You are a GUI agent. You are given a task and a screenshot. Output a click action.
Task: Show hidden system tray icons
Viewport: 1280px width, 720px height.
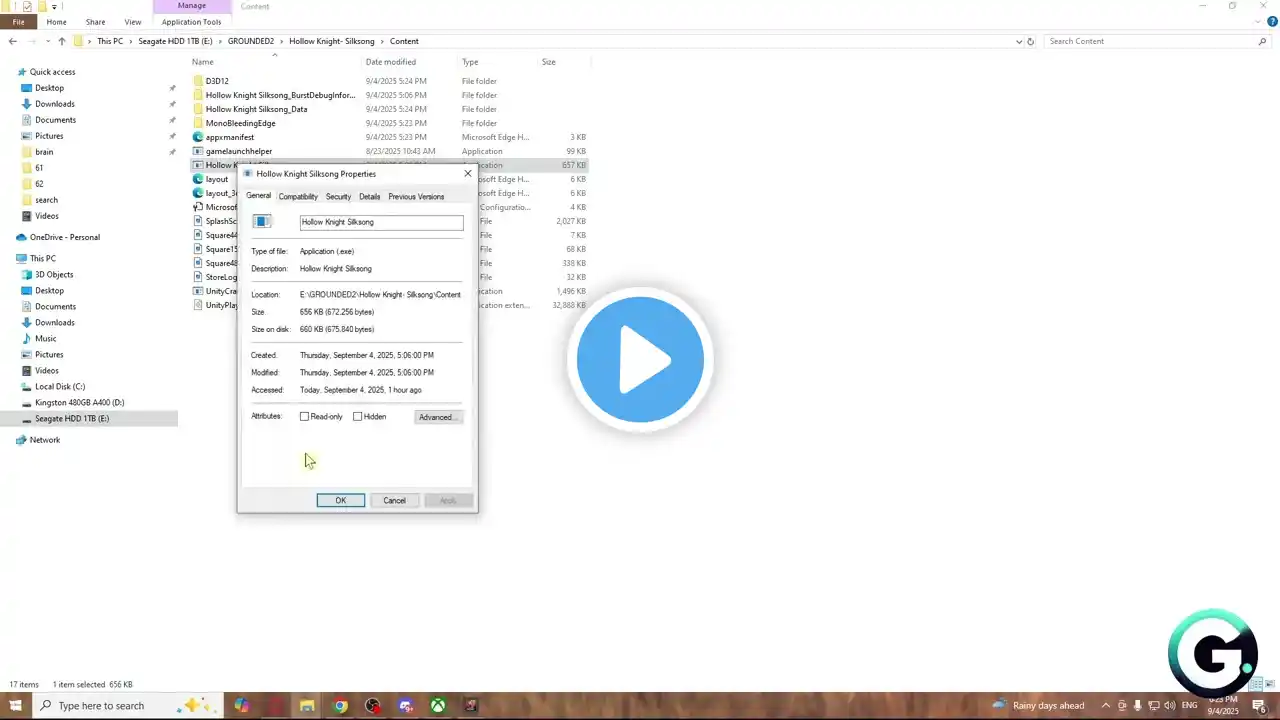point(1106,705)
